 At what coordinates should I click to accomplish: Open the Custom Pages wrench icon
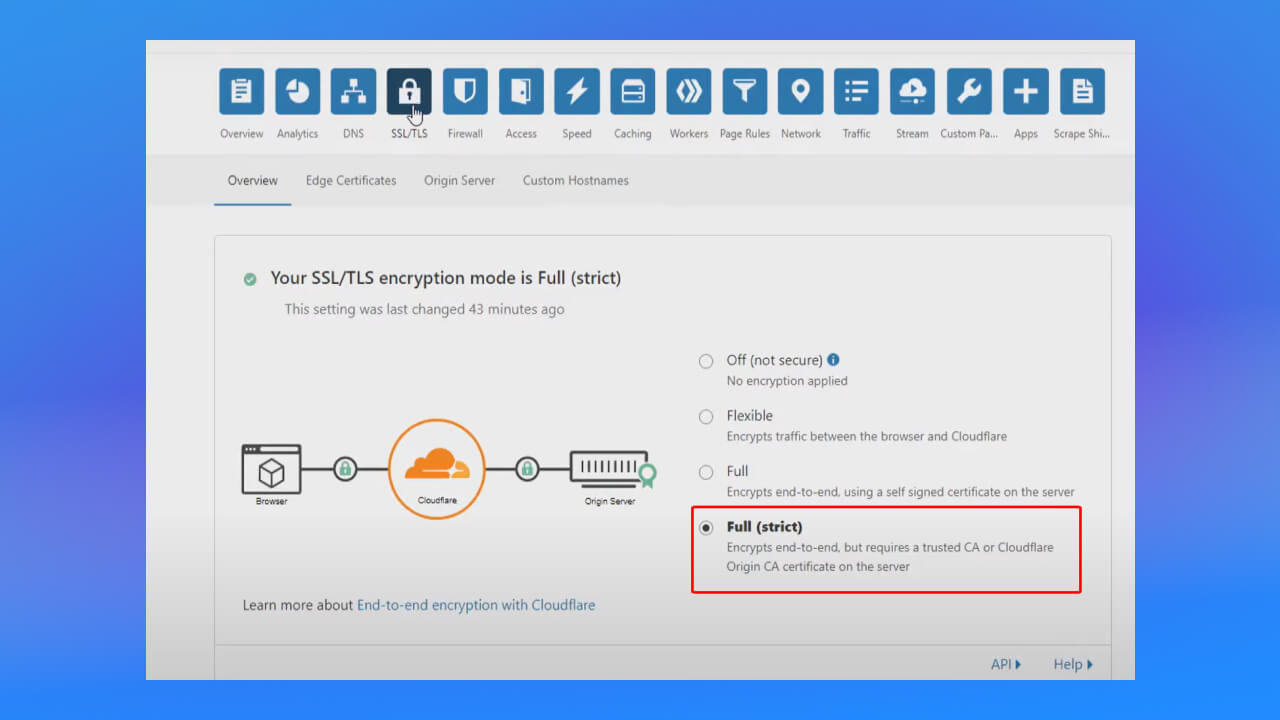coord(969,92)
